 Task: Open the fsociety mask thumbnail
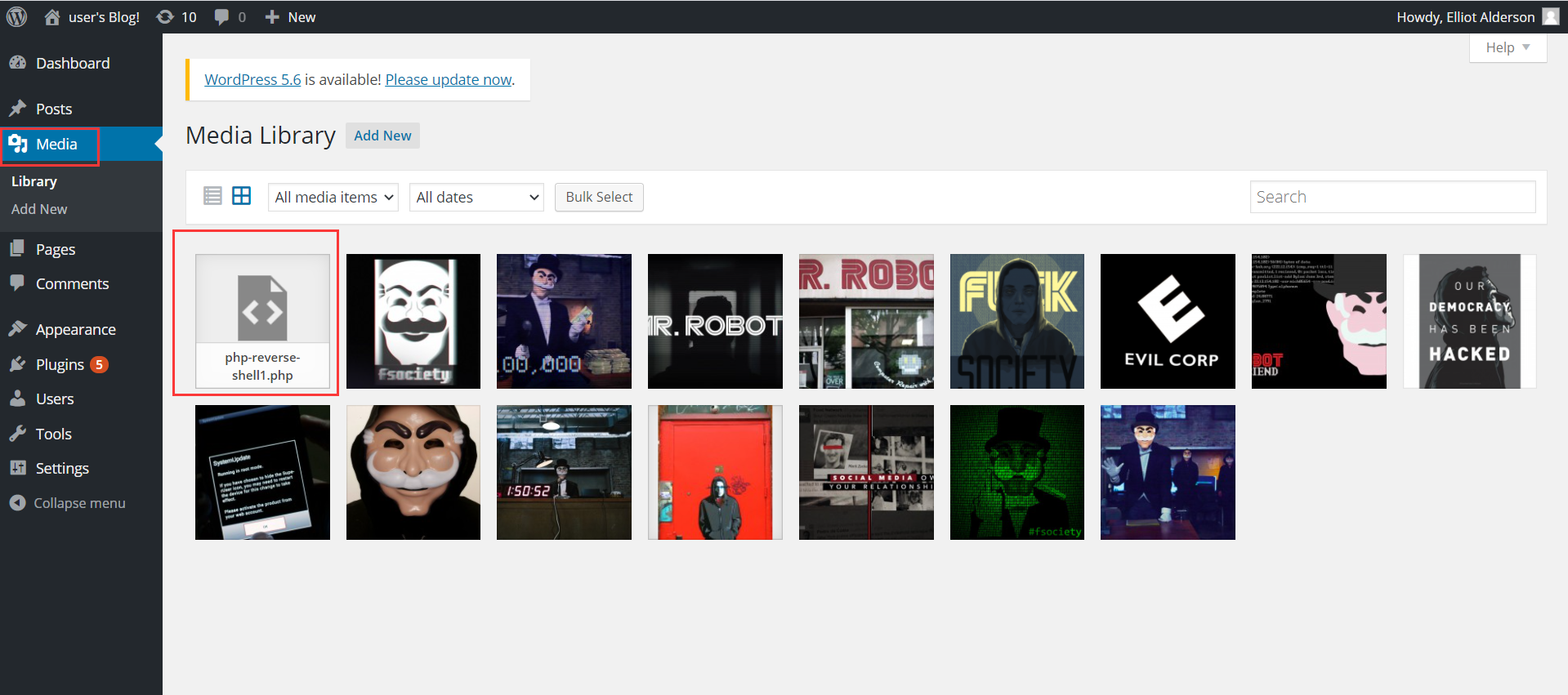tap(413, 321)
